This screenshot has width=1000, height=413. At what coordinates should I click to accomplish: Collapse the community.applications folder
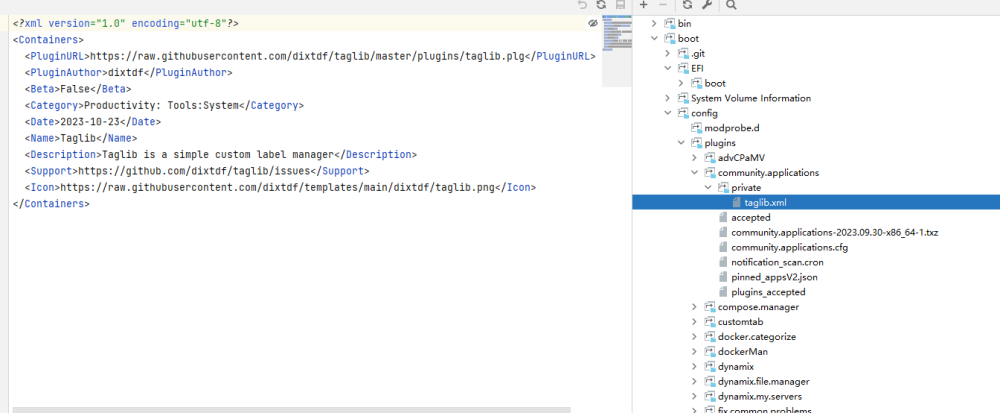[x=694, y=173]
